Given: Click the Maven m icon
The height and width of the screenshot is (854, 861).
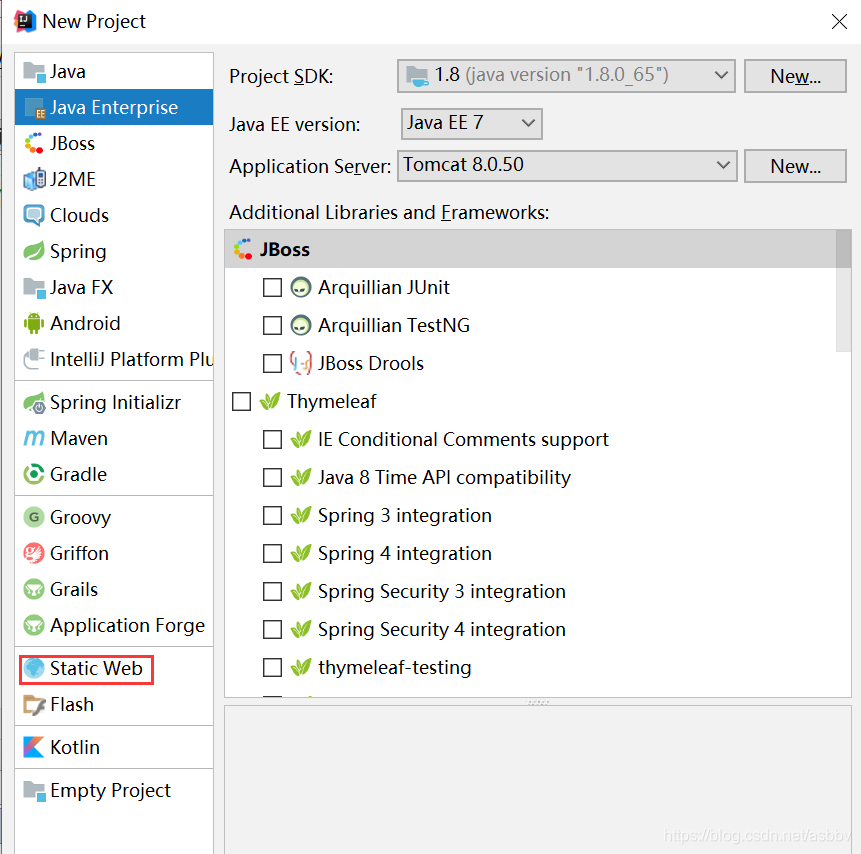Looking at the screenshot, I should point(34,438).
